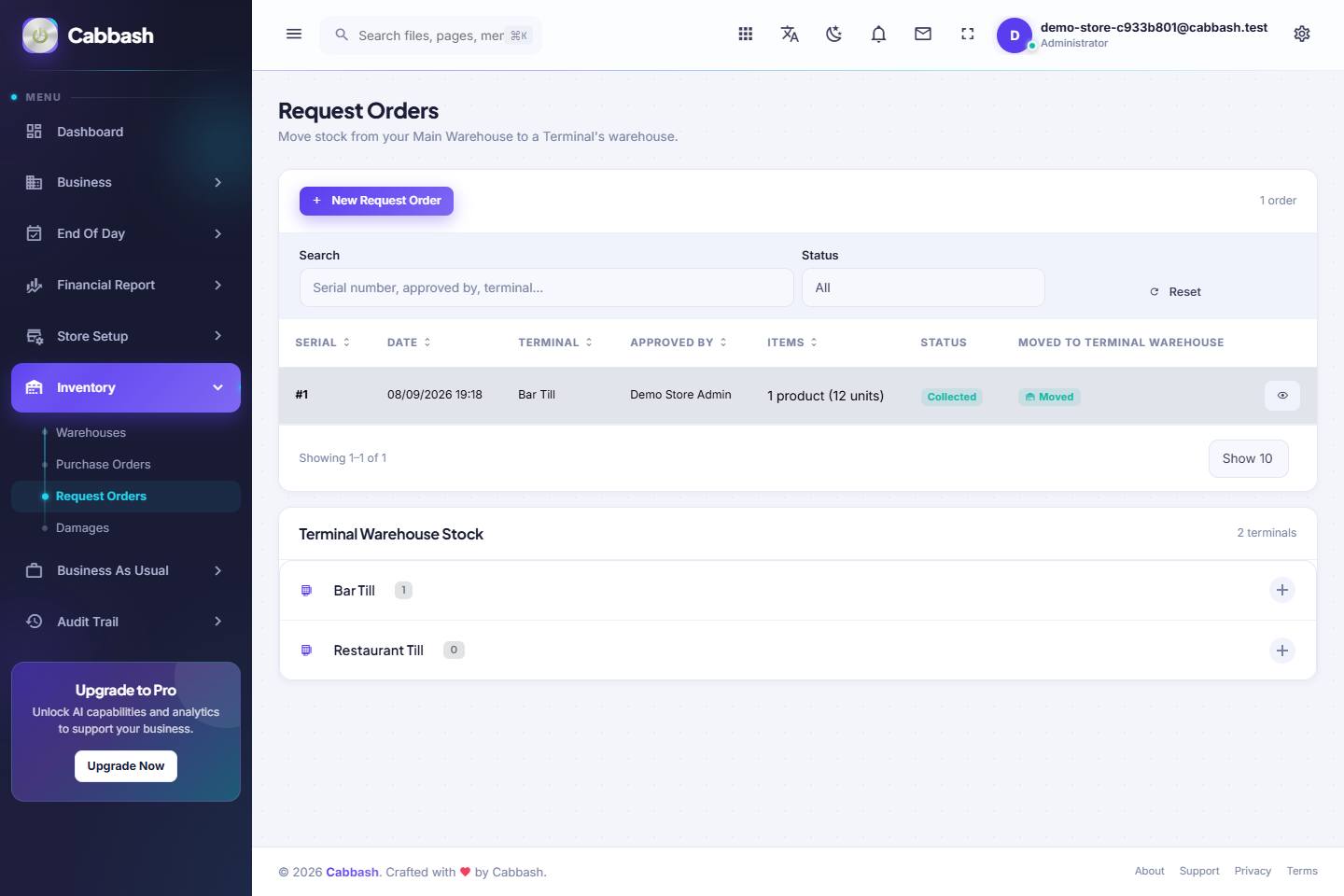The width and height of the screenshot is (1344, 896).
Task: Open the notifications bell
Action: [878, 35]
